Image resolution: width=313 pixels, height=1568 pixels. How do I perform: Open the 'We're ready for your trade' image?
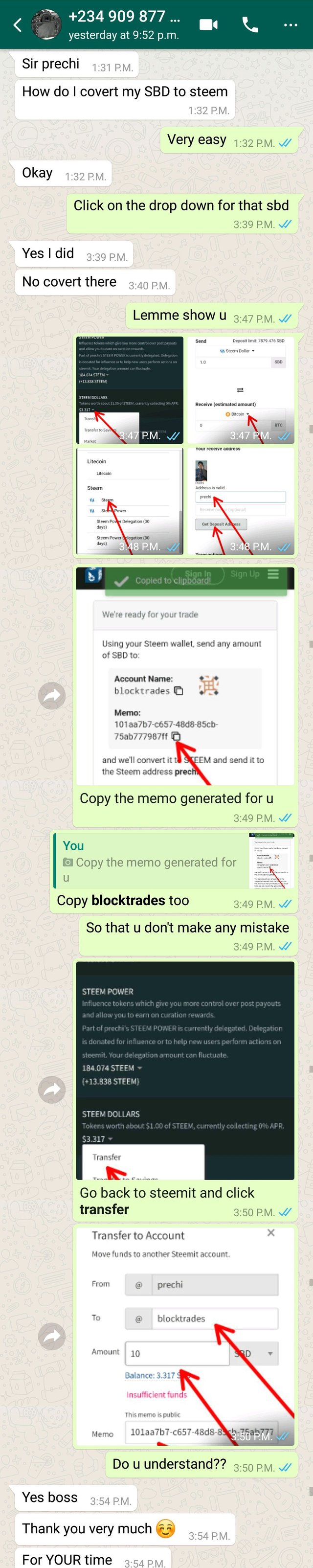185,676
